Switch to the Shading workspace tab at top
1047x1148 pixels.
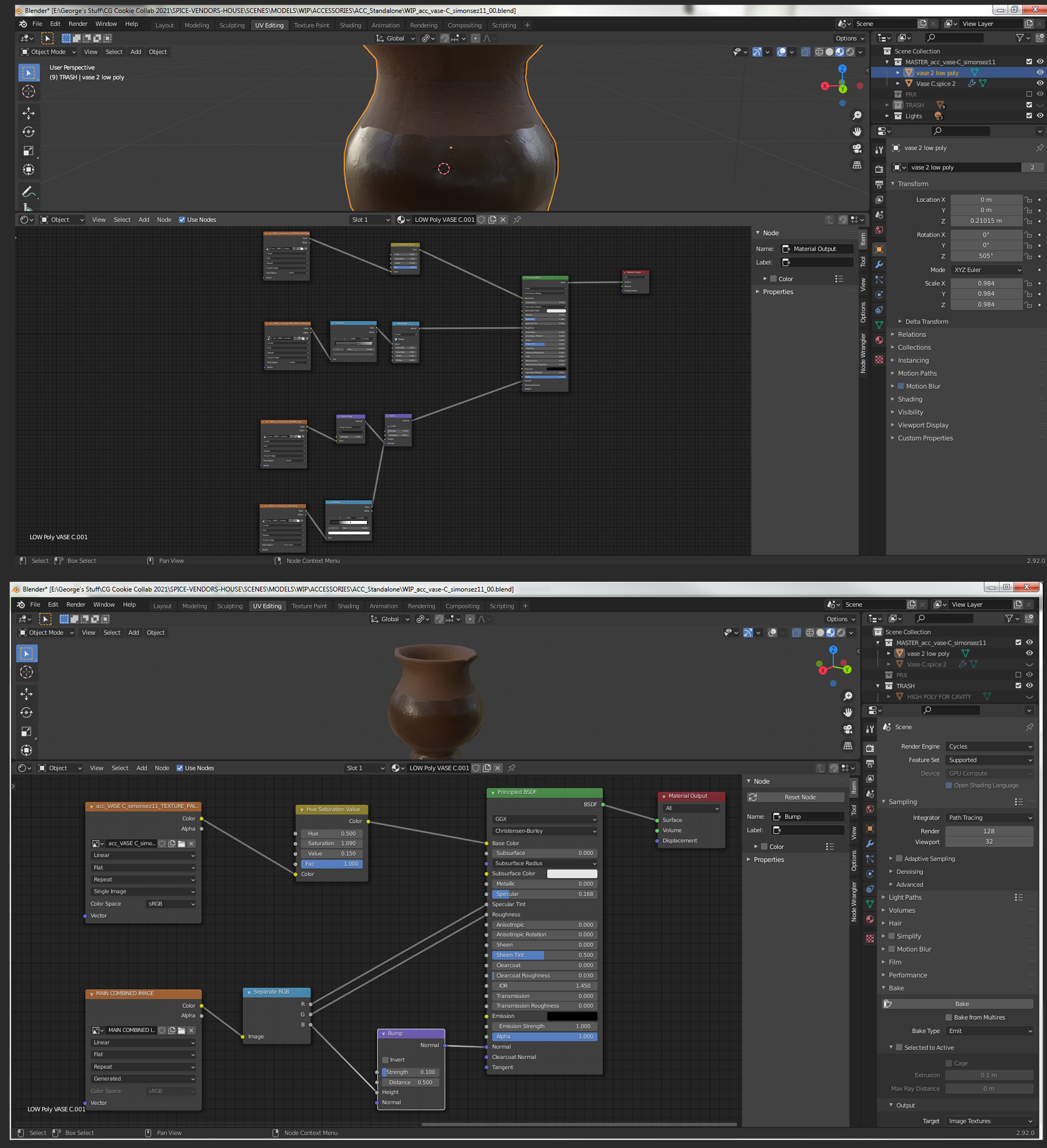pyautogui.click(x=350, y=25)
